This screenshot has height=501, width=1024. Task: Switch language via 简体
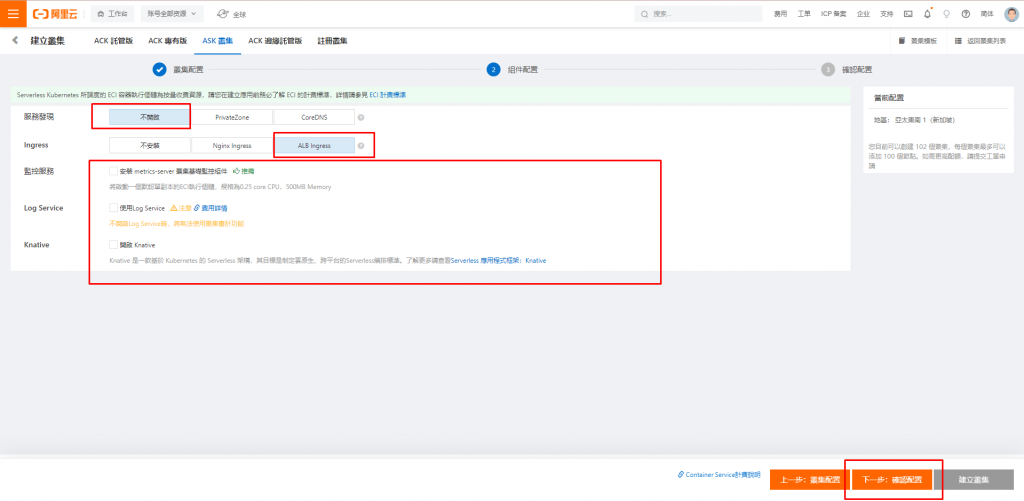coord(987,14)
